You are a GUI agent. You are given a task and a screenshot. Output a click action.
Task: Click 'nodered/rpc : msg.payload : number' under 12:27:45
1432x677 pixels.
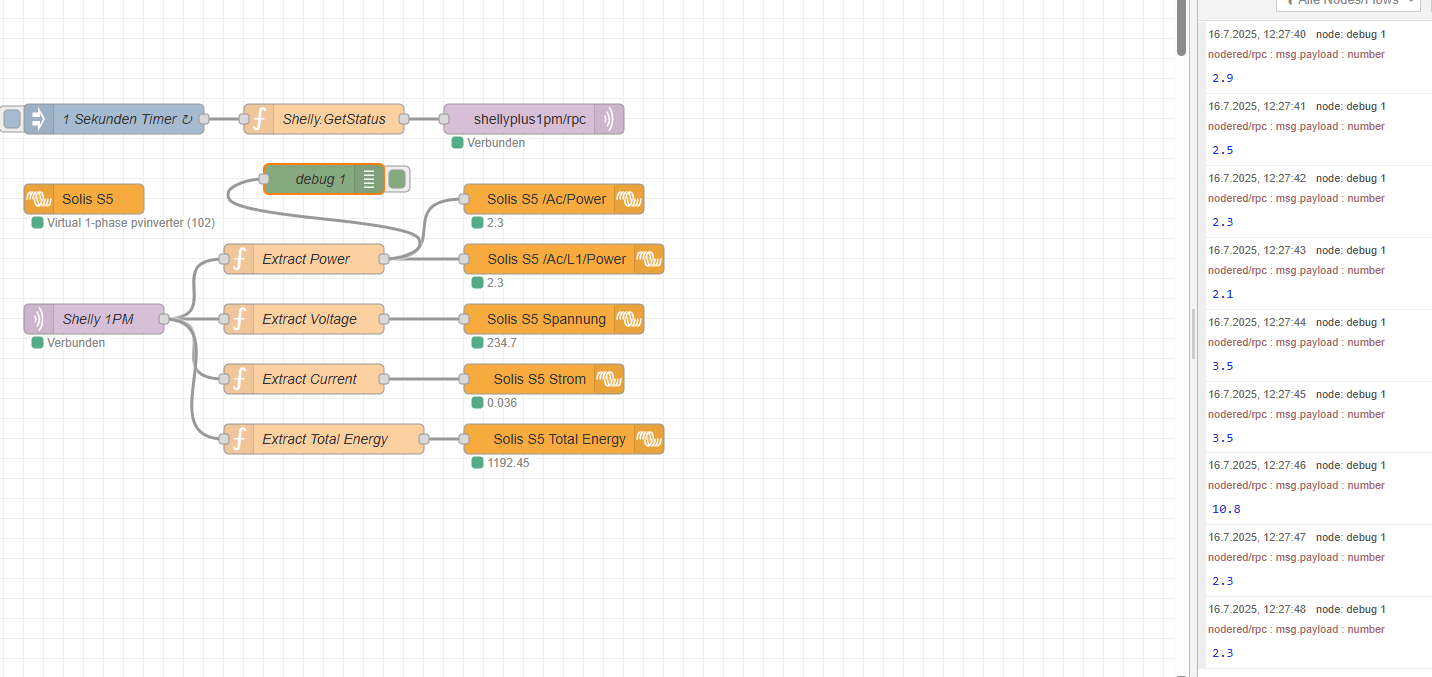(1296, 414)
